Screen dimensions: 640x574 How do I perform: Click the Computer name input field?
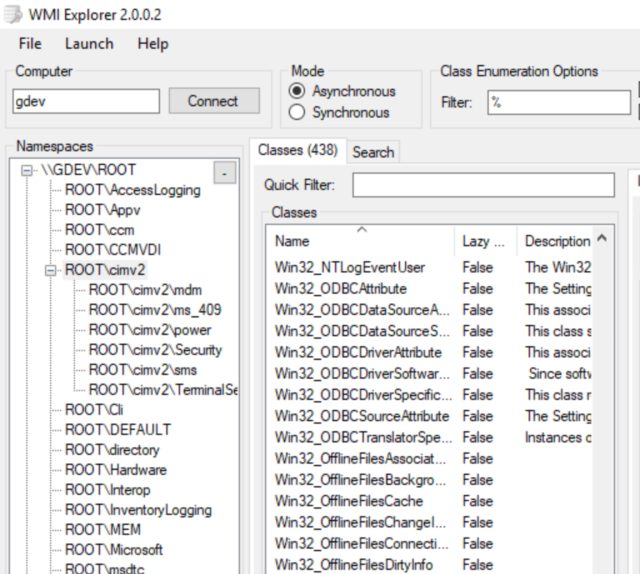click(x=86, y=101)
